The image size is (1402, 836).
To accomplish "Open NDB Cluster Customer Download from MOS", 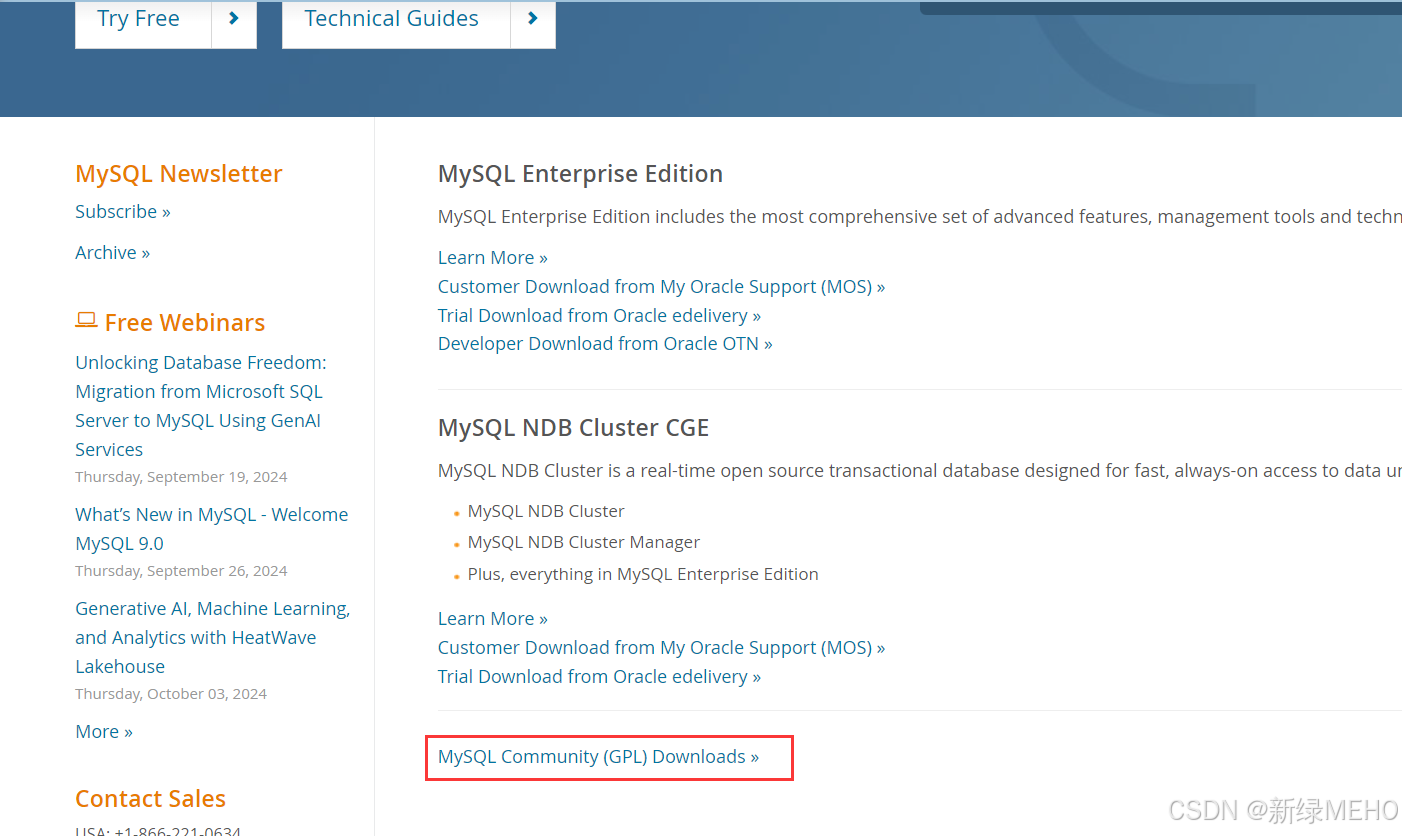I will point(661,648).
